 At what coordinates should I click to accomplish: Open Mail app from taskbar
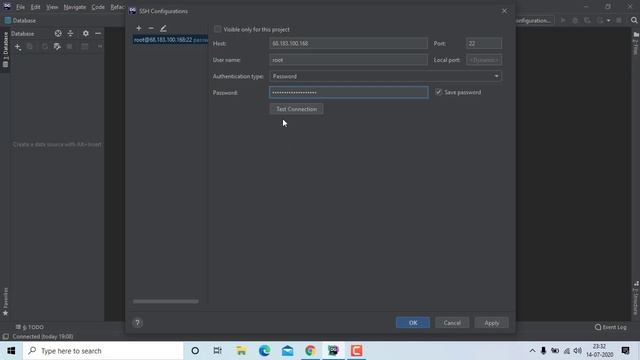(287, 351)
